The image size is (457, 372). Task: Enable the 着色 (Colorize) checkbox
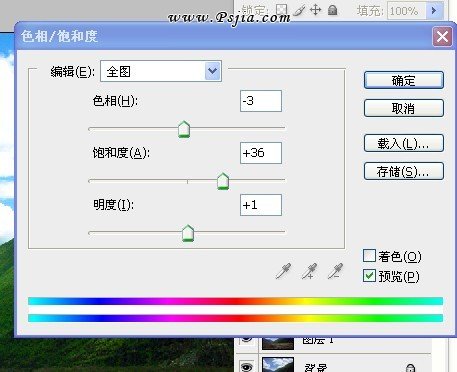point(369,256)
